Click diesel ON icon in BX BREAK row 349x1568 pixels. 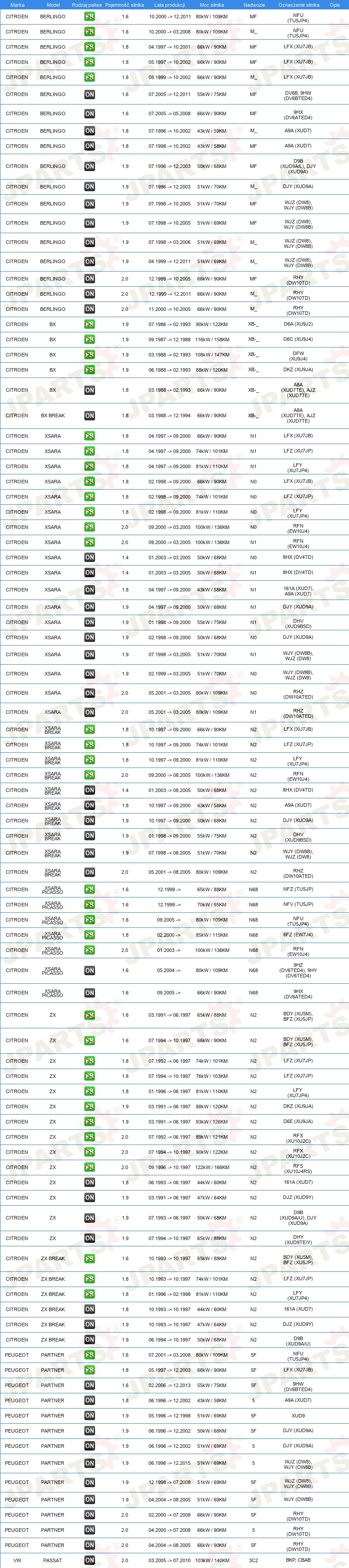coord(89,416)
